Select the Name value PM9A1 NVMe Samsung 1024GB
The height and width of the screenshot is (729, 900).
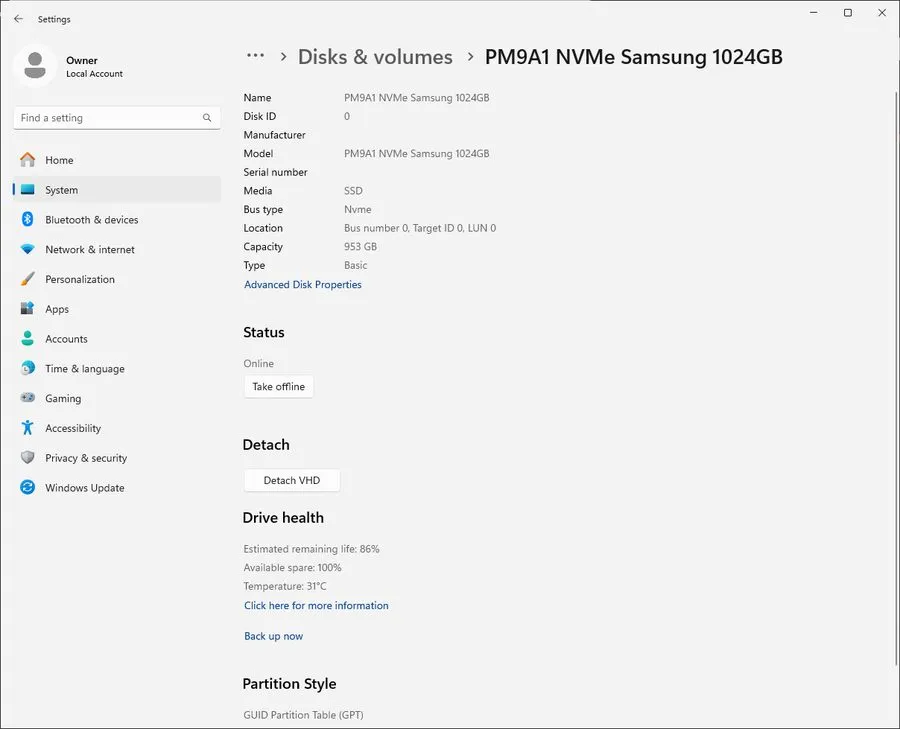417,98
